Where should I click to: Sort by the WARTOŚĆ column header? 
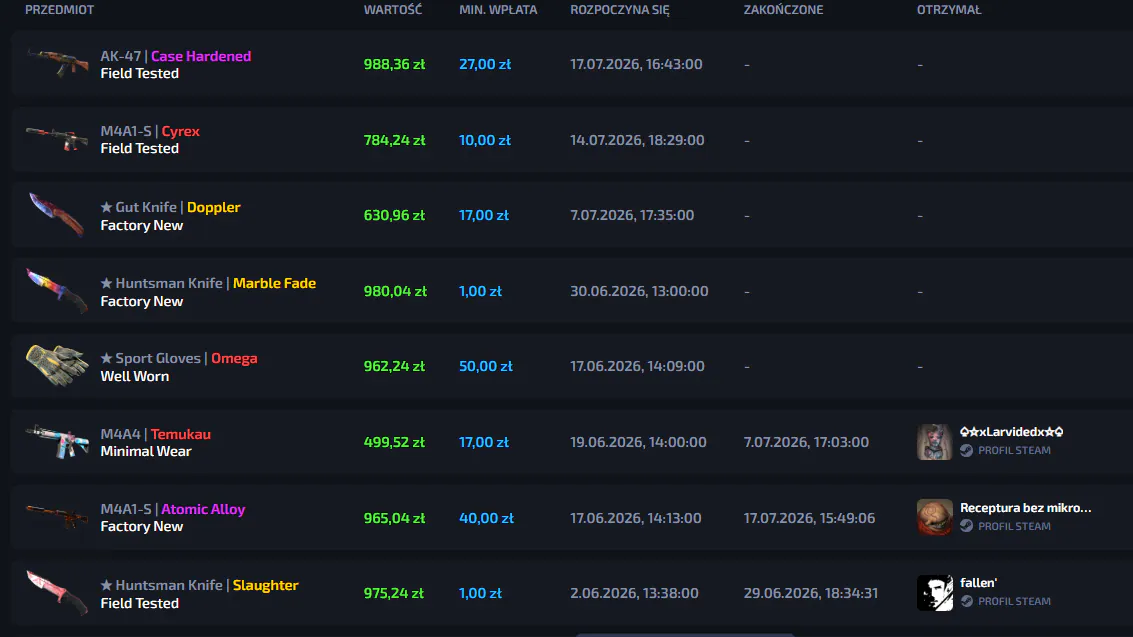tap(392, 9)
